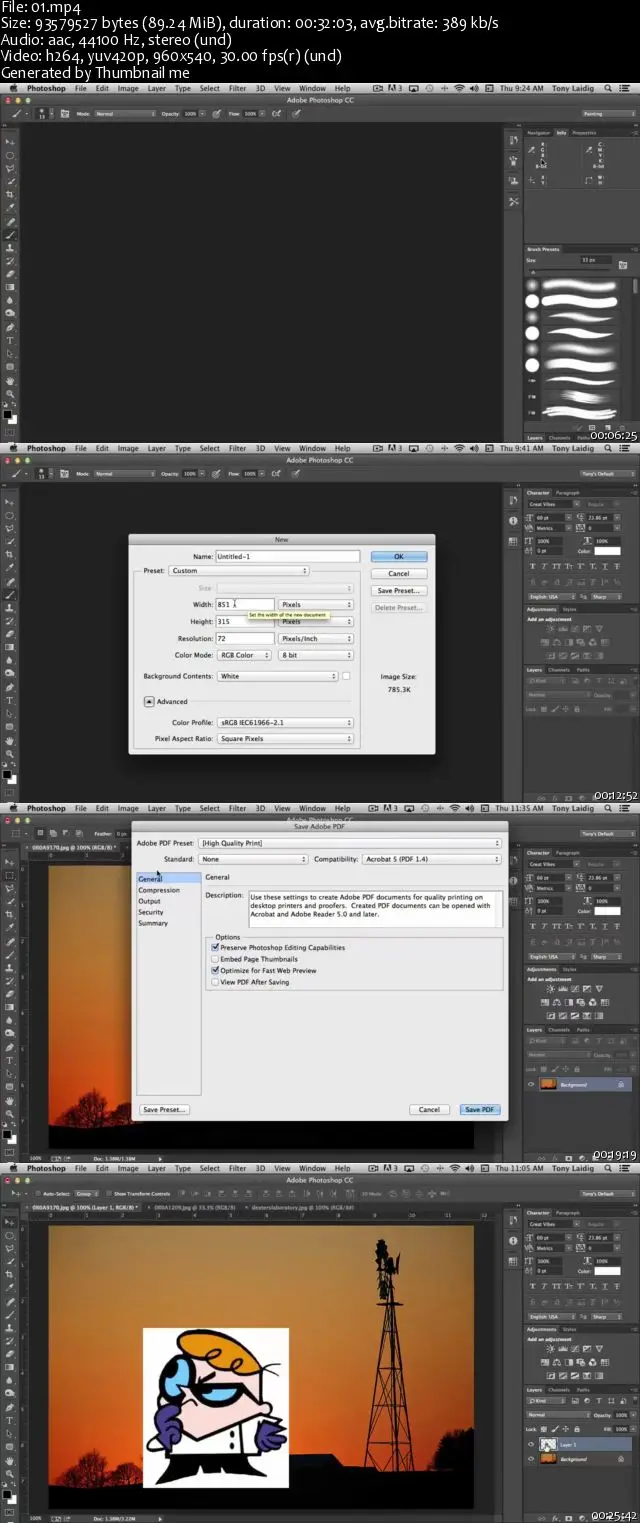Select the Shape tool in the Dexter frame
The image size is (640, 1523).
tap(10, 1447)
